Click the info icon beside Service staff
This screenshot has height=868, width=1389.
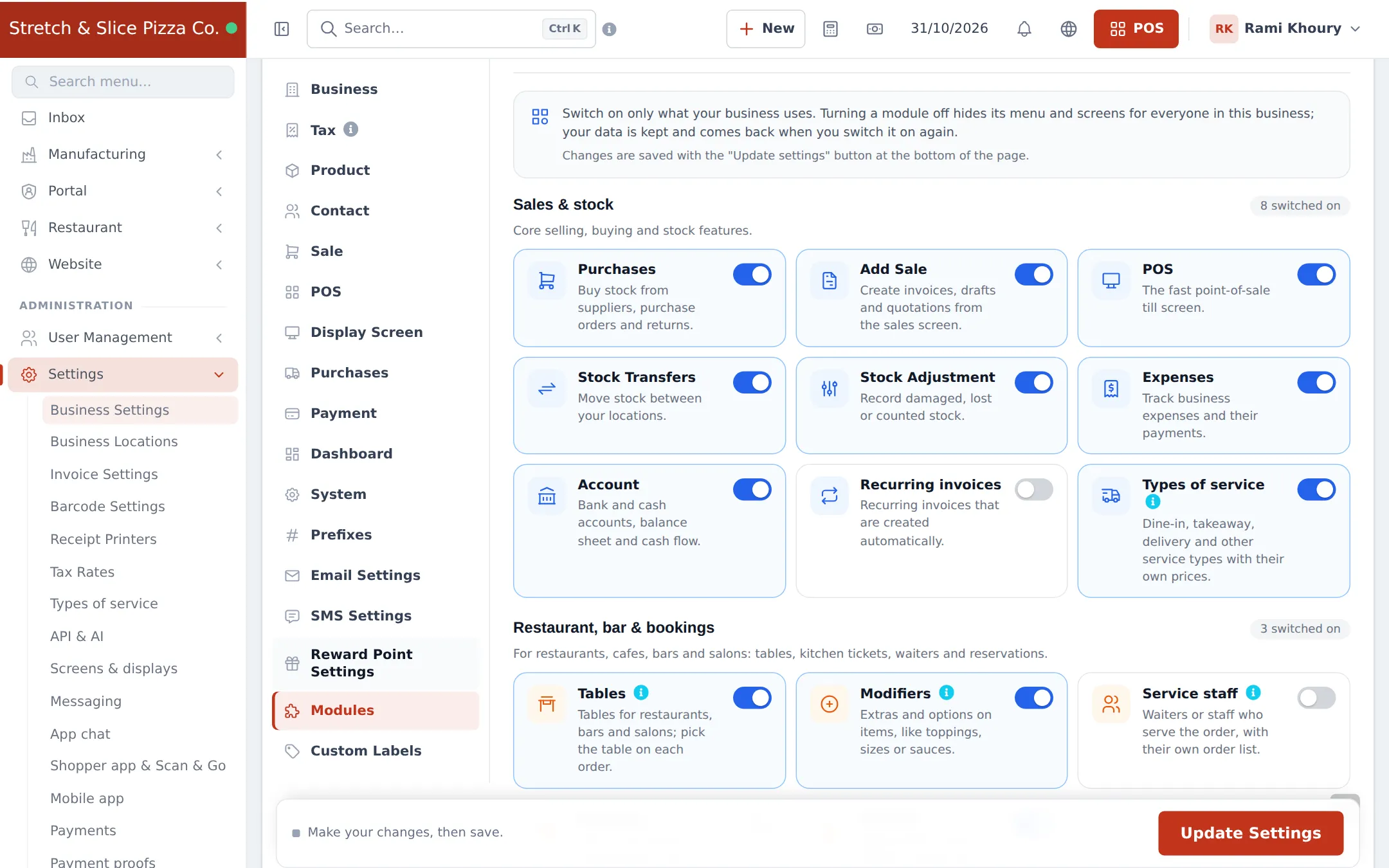[1253, 692]
